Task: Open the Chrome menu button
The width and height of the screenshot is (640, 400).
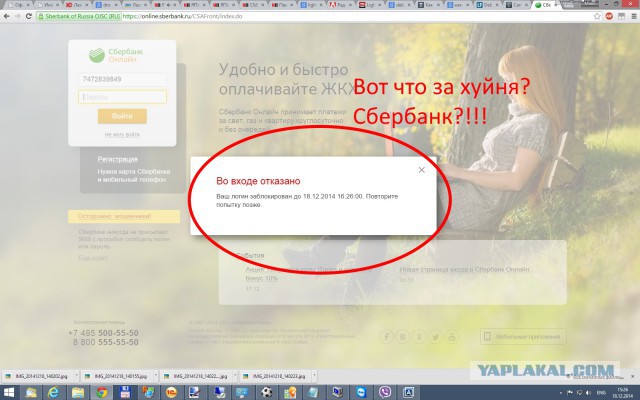Action: 633,16
